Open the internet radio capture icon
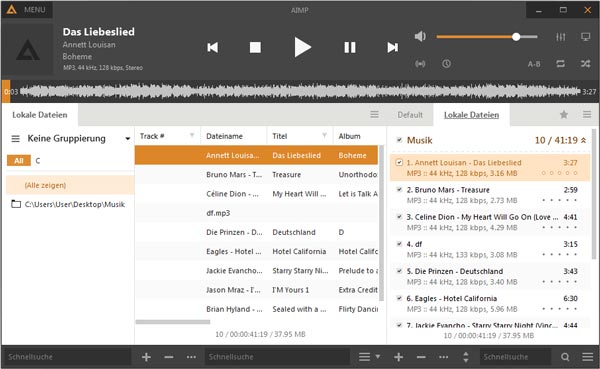Viewport: 600px width, 369px height. click(420, 64)
